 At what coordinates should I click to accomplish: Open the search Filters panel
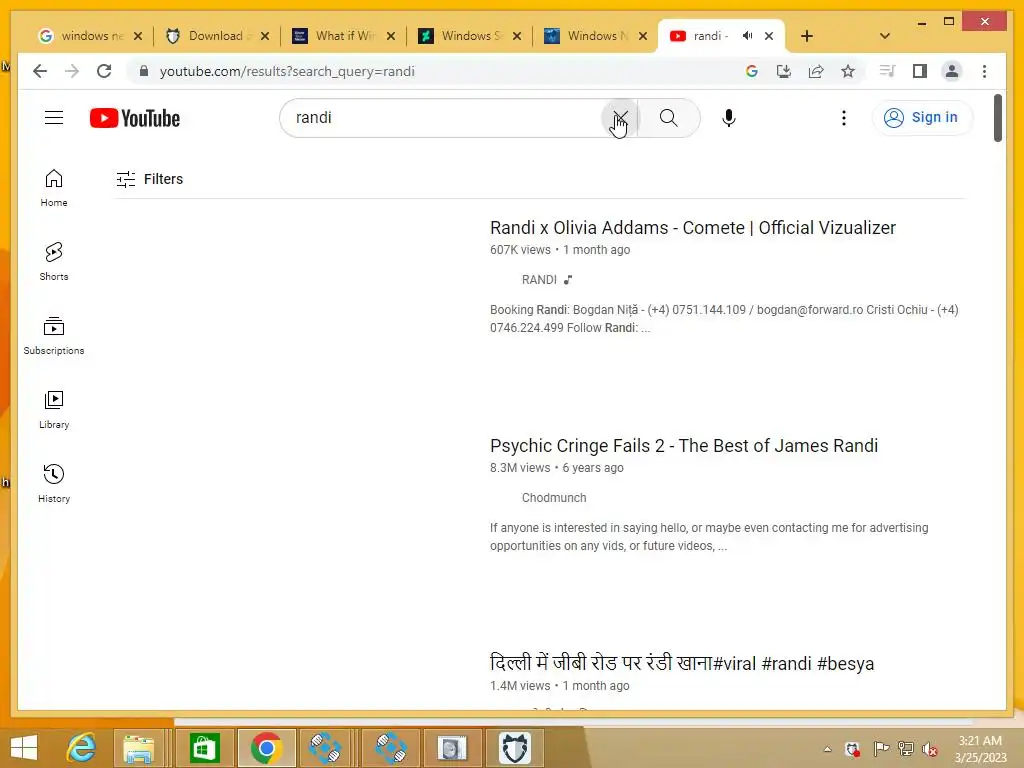tap(150, 179)
